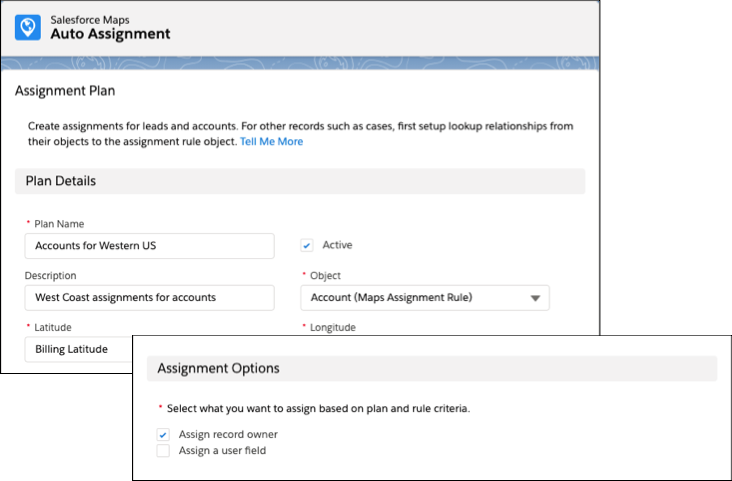Click the Assignment Options section header
This screenshot has width=732, height=481.
point(432,368)
